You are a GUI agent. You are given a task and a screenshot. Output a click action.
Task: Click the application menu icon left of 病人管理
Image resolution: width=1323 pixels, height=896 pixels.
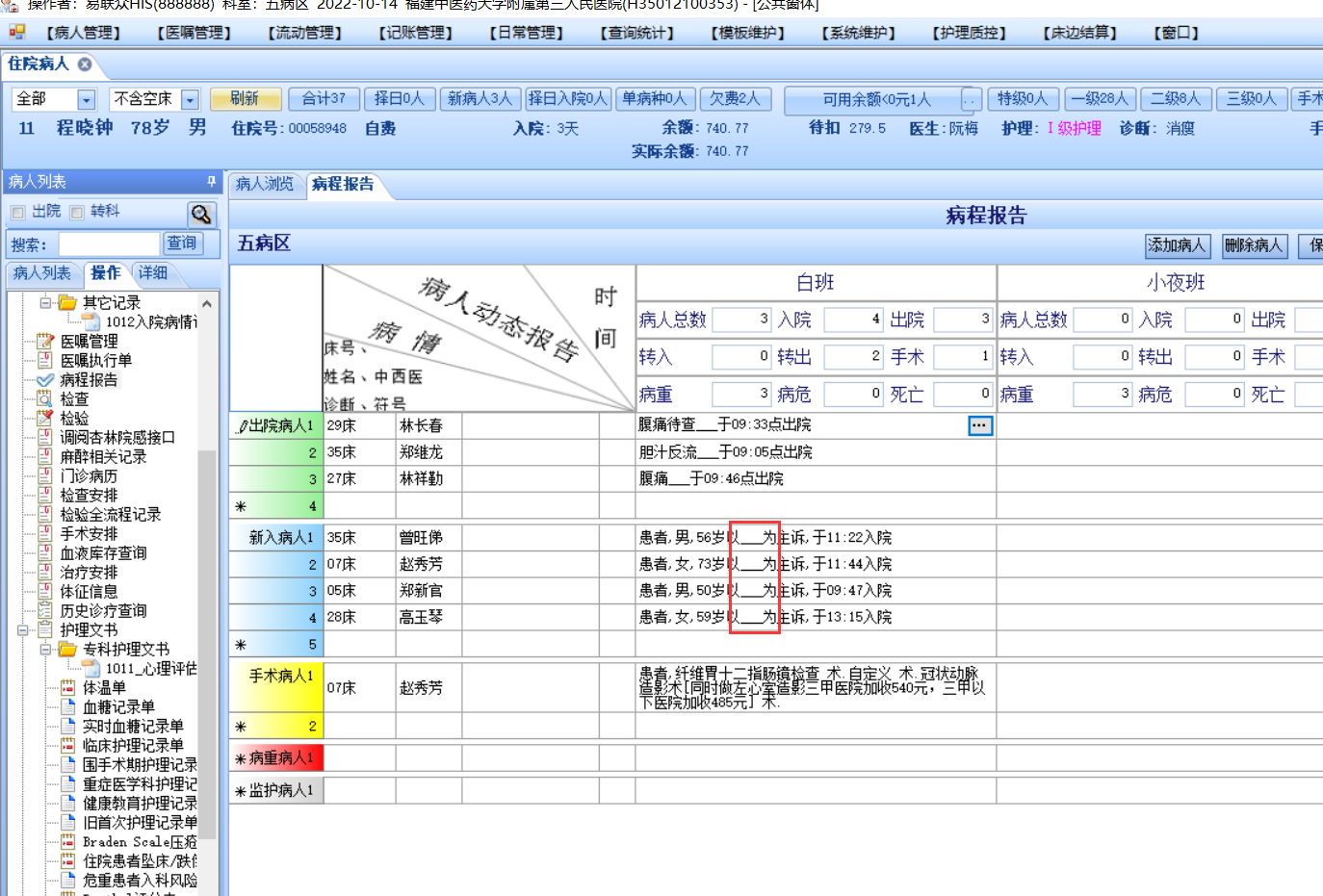16,32
